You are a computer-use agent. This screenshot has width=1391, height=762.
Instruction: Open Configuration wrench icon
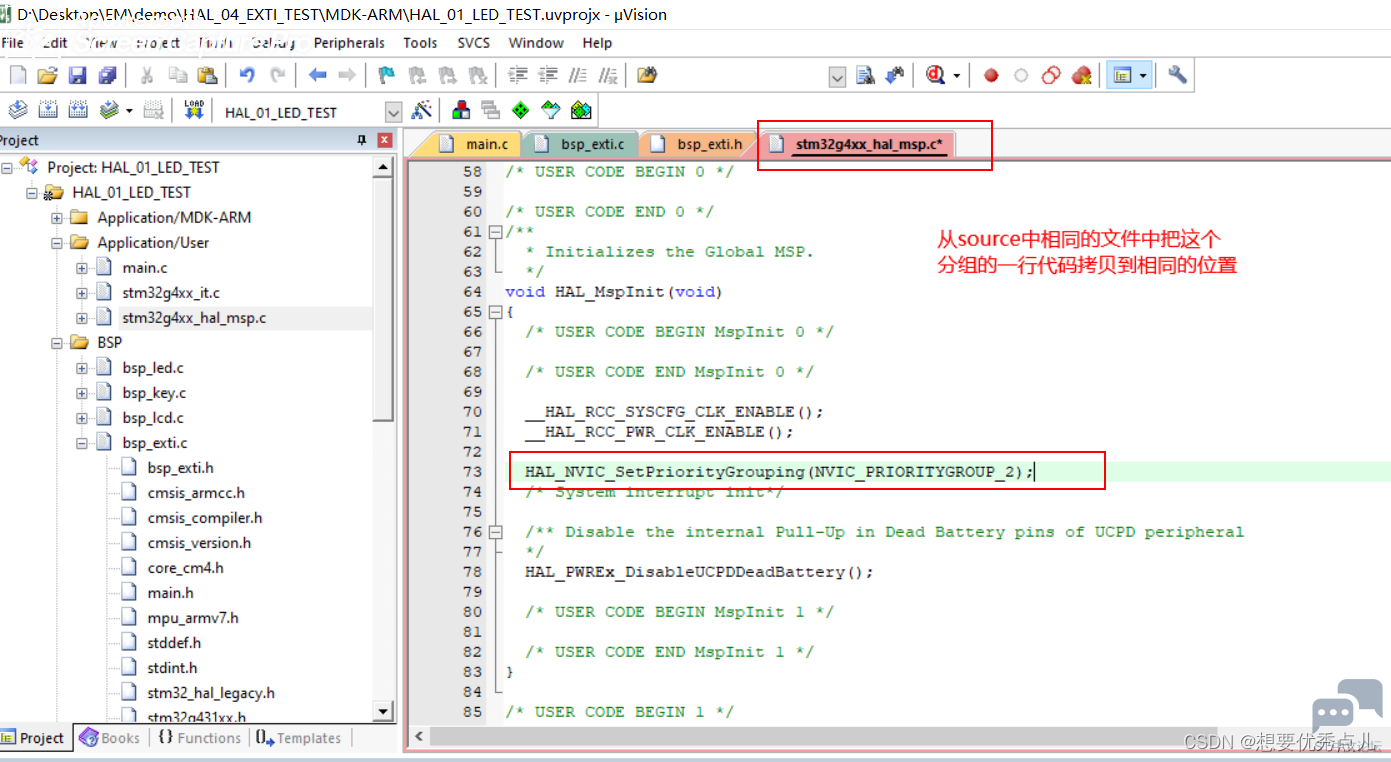click(1177, 75)
